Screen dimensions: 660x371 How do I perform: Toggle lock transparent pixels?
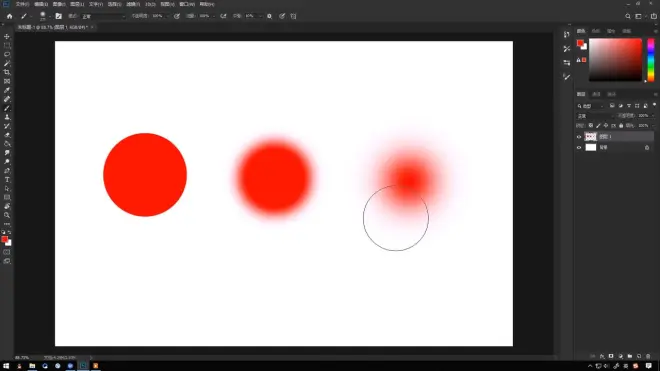591,125
